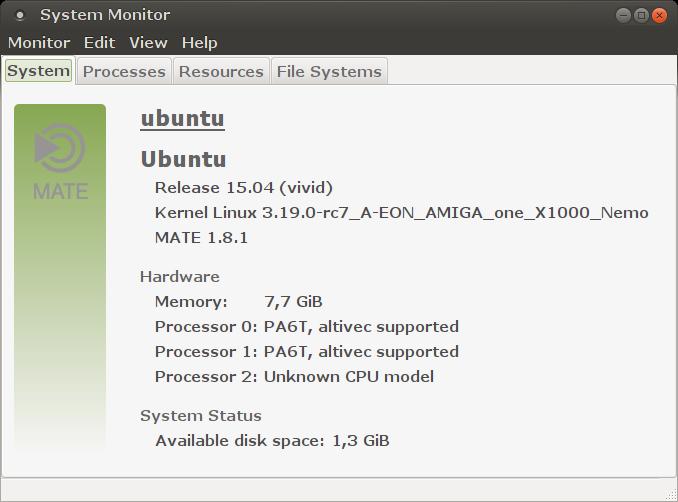
Task: Close the System Monitor window
Action: click(660, 15)
